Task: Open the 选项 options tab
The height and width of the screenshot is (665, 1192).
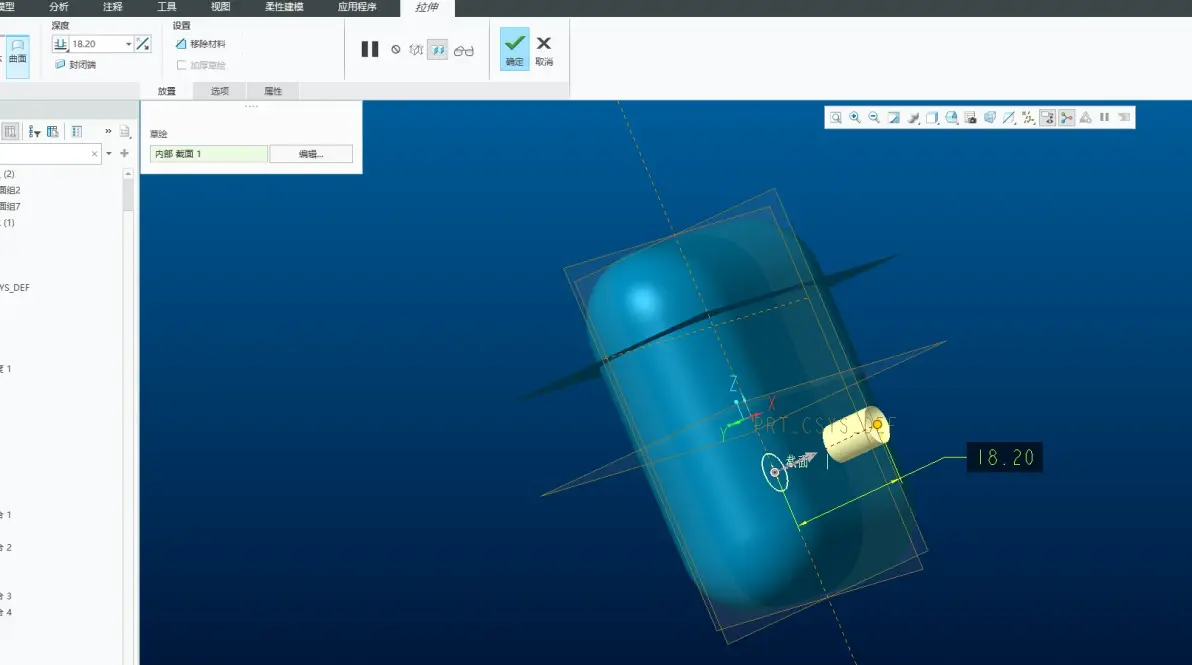Action: (220, 91)
